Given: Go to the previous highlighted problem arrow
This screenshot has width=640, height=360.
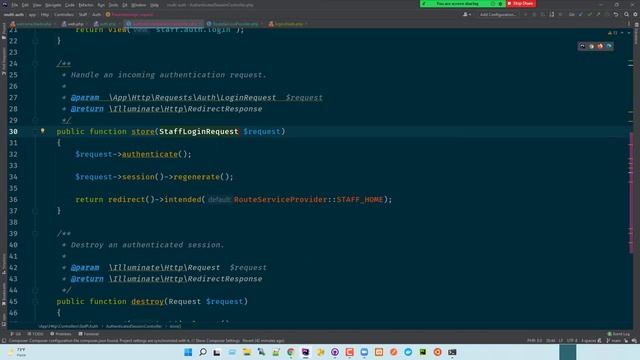Looking at the screenshot, I should click(x=622, y=33).
